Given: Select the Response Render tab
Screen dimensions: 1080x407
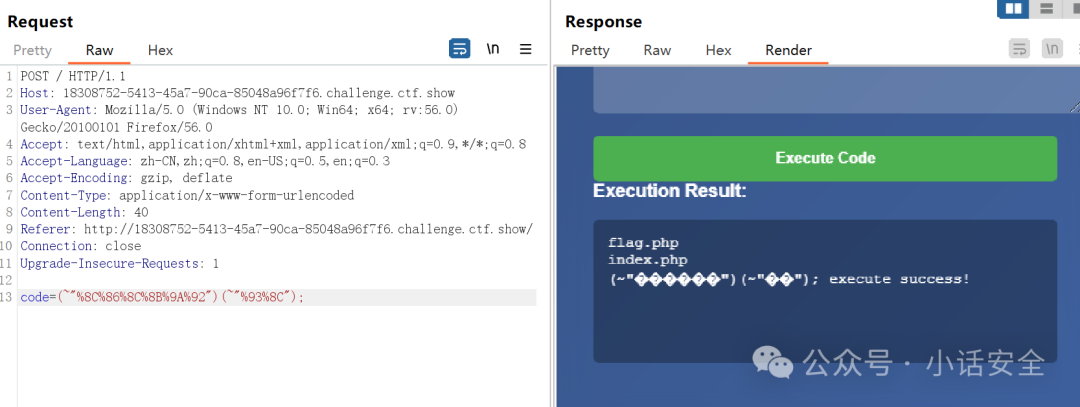Looking at the screenshot, I should 789,50.
